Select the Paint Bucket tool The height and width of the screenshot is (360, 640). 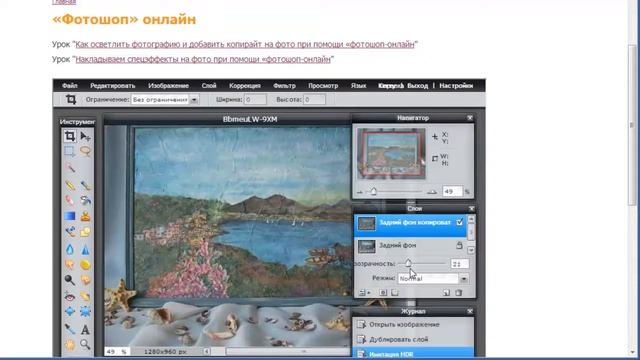pos(85,200)
